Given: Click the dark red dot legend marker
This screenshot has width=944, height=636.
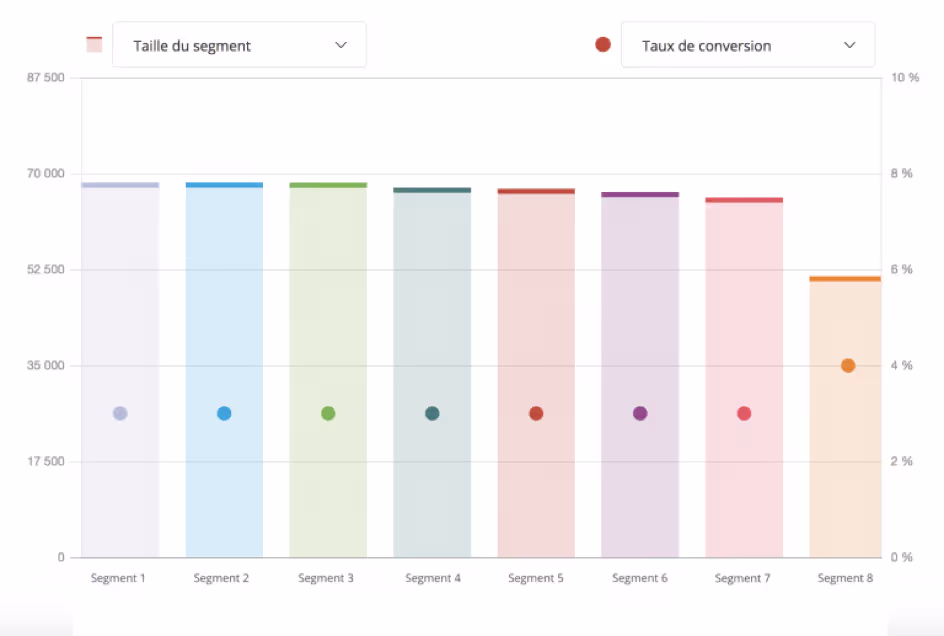Looking at the screenshot, I should pos(602,44).
